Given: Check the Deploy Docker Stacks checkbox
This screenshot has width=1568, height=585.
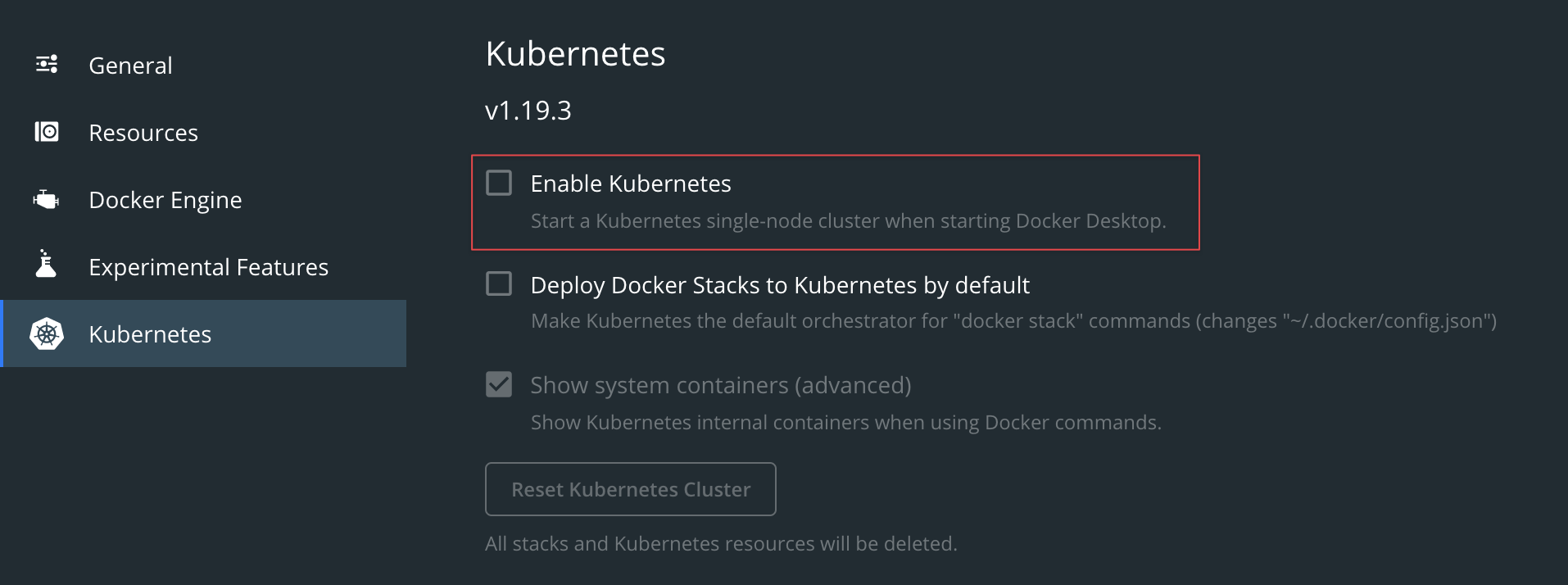Looking at the screenshot, I should (499, 283).
